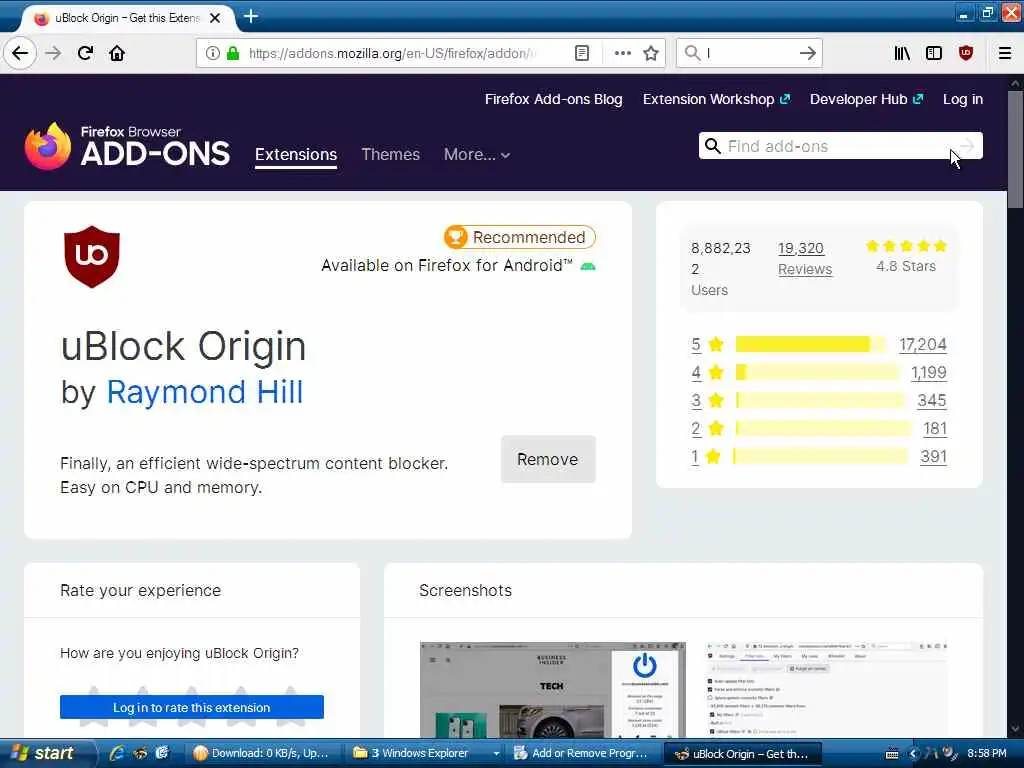
Task: Expand the More... dropdown menu
Action: (477, 155)
